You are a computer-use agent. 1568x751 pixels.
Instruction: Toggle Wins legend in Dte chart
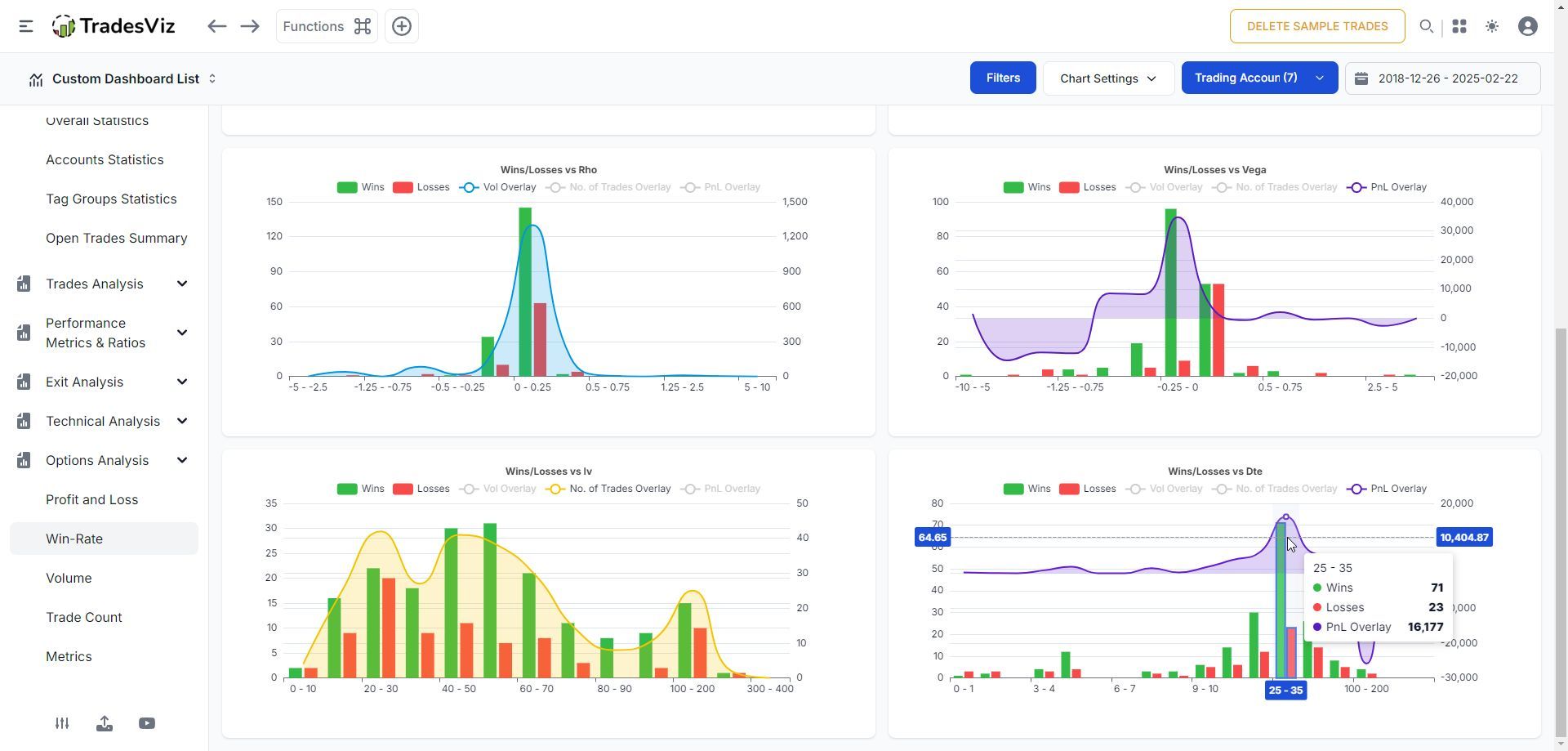click(1027, 489)
